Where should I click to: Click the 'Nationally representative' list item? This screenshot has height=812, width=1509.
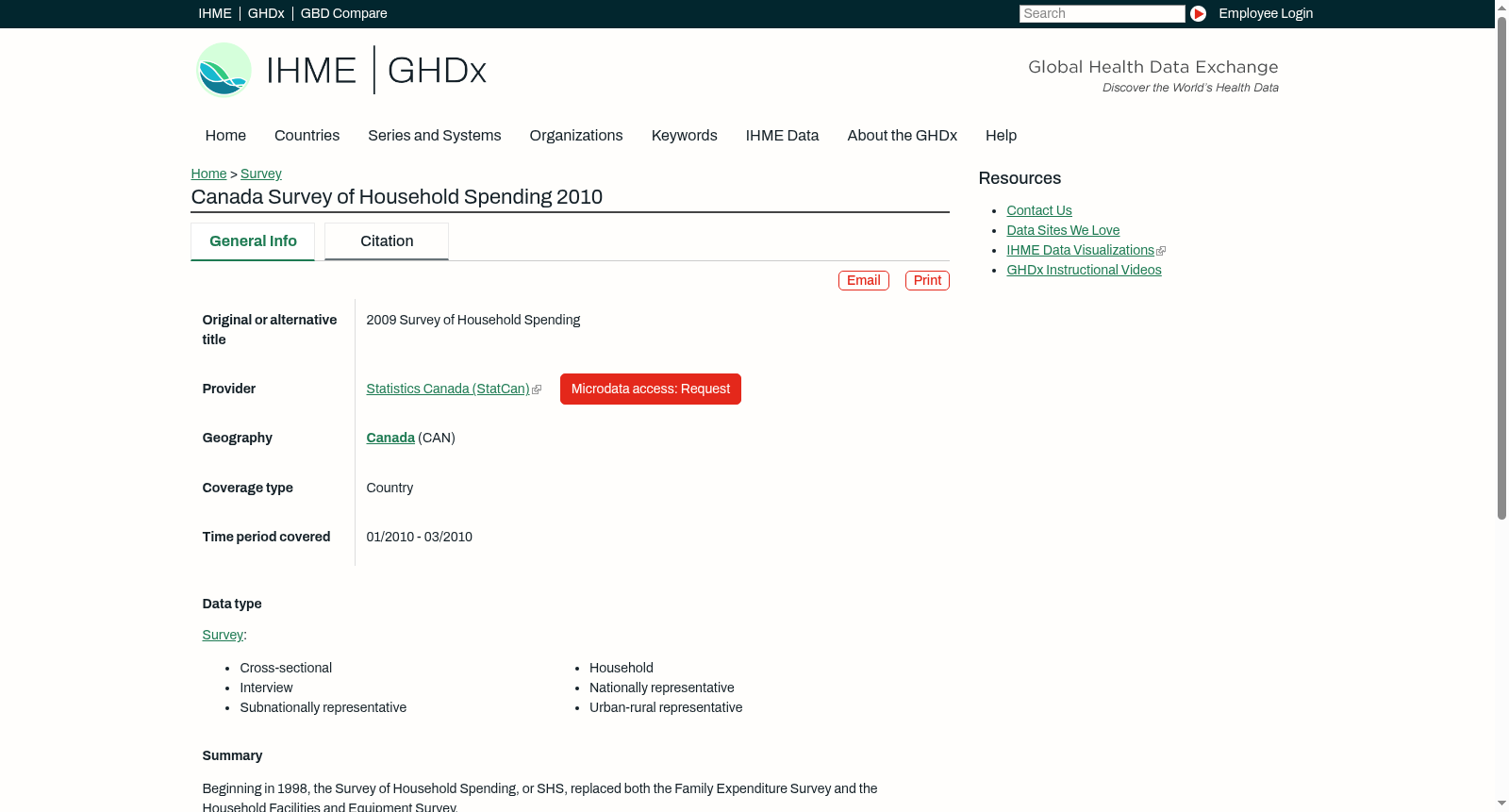pos(661,688)
